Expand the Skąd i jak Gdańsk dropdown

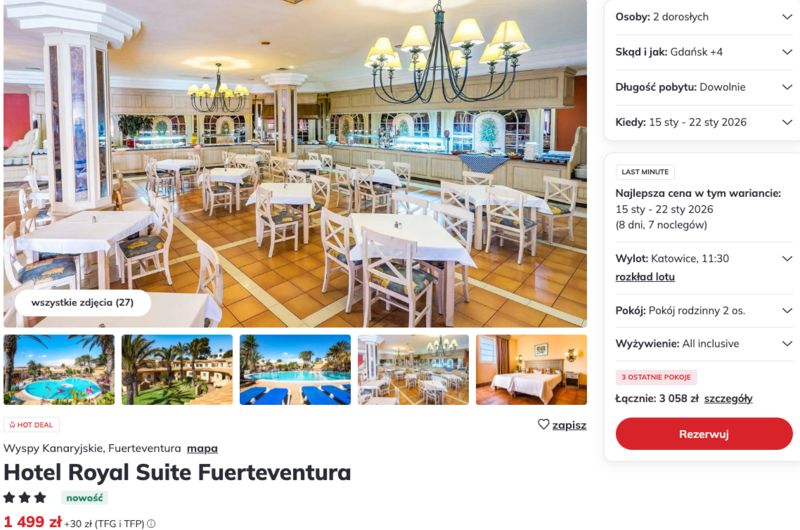704,52
